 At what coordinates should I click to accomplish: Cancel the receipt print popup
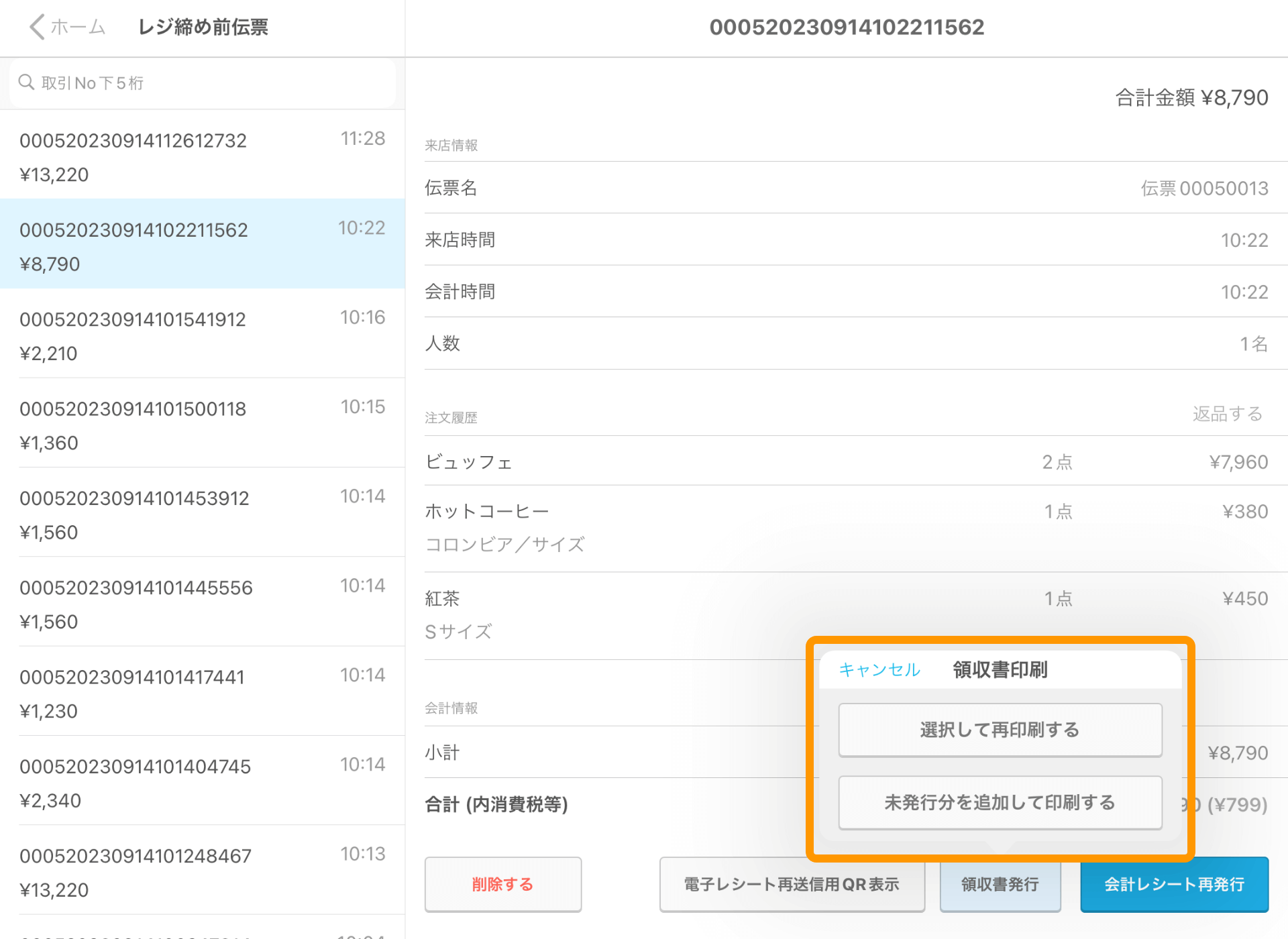[x=879, y=669]
